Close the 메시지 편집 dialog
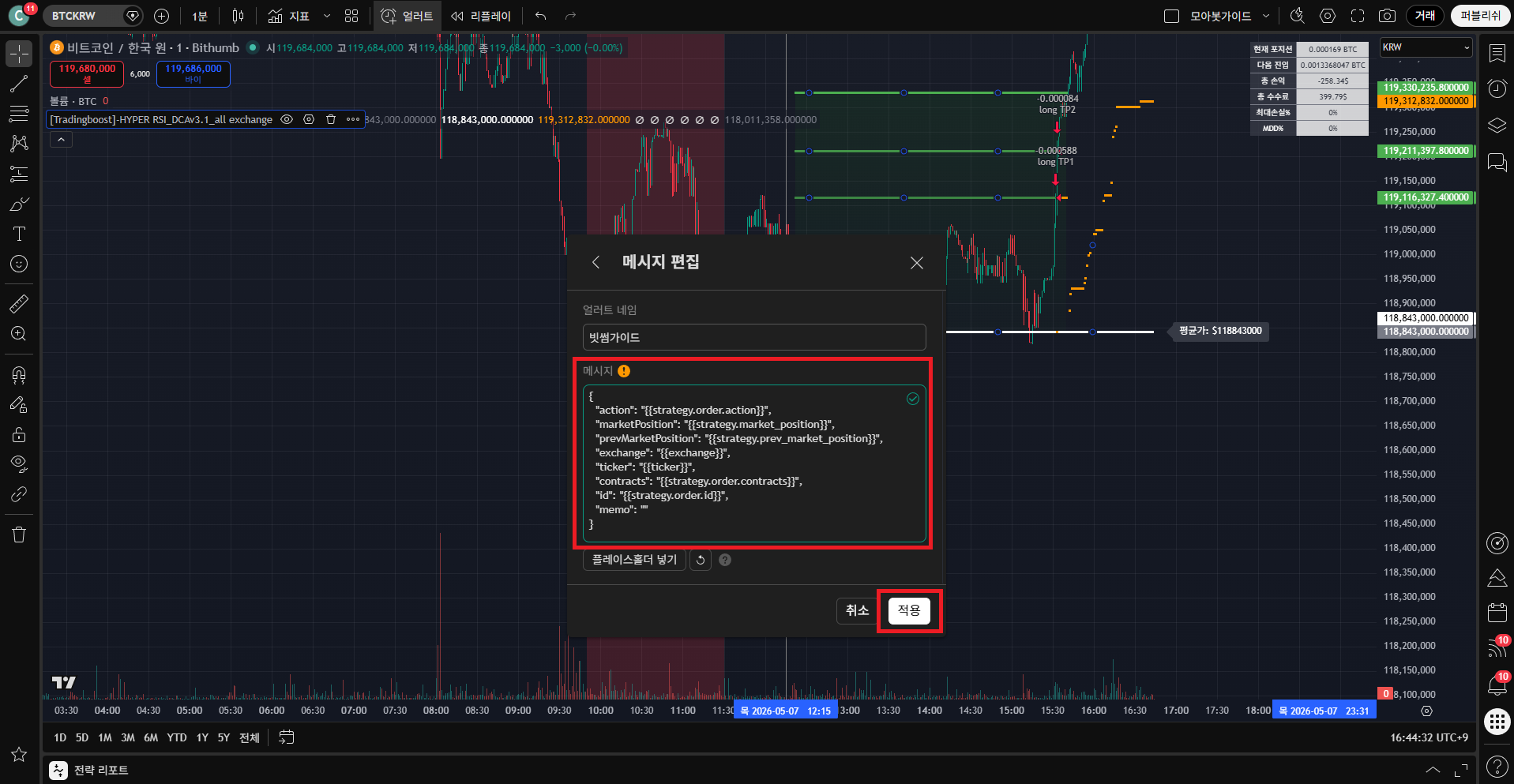This screenshot has height=784, width=1514. pos(916,262)
